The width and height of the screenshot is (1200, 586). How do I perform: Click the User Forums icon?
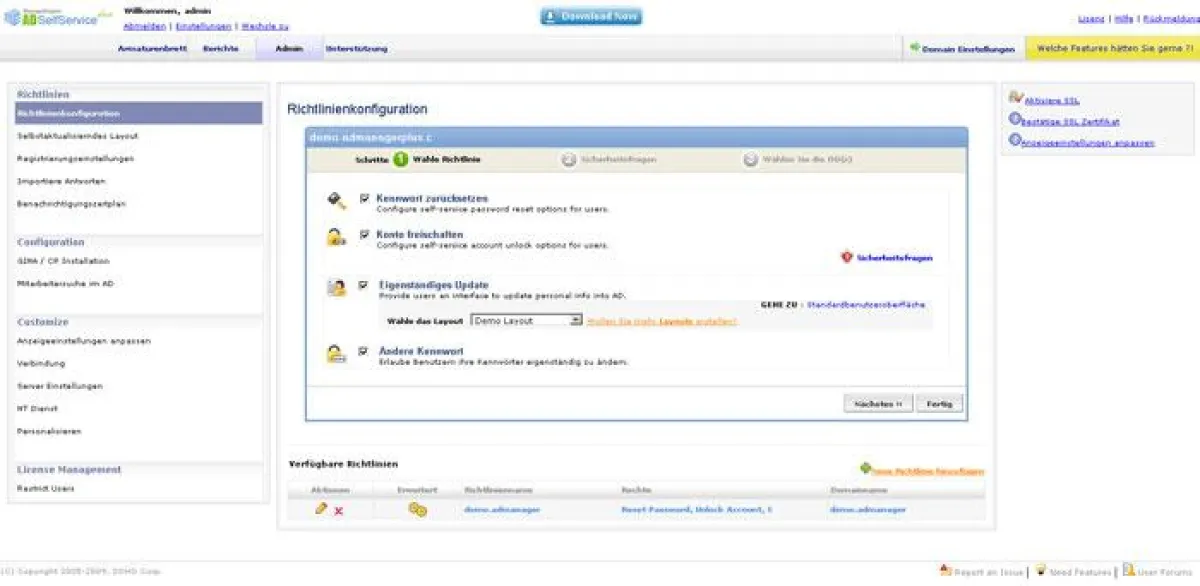1128,570
